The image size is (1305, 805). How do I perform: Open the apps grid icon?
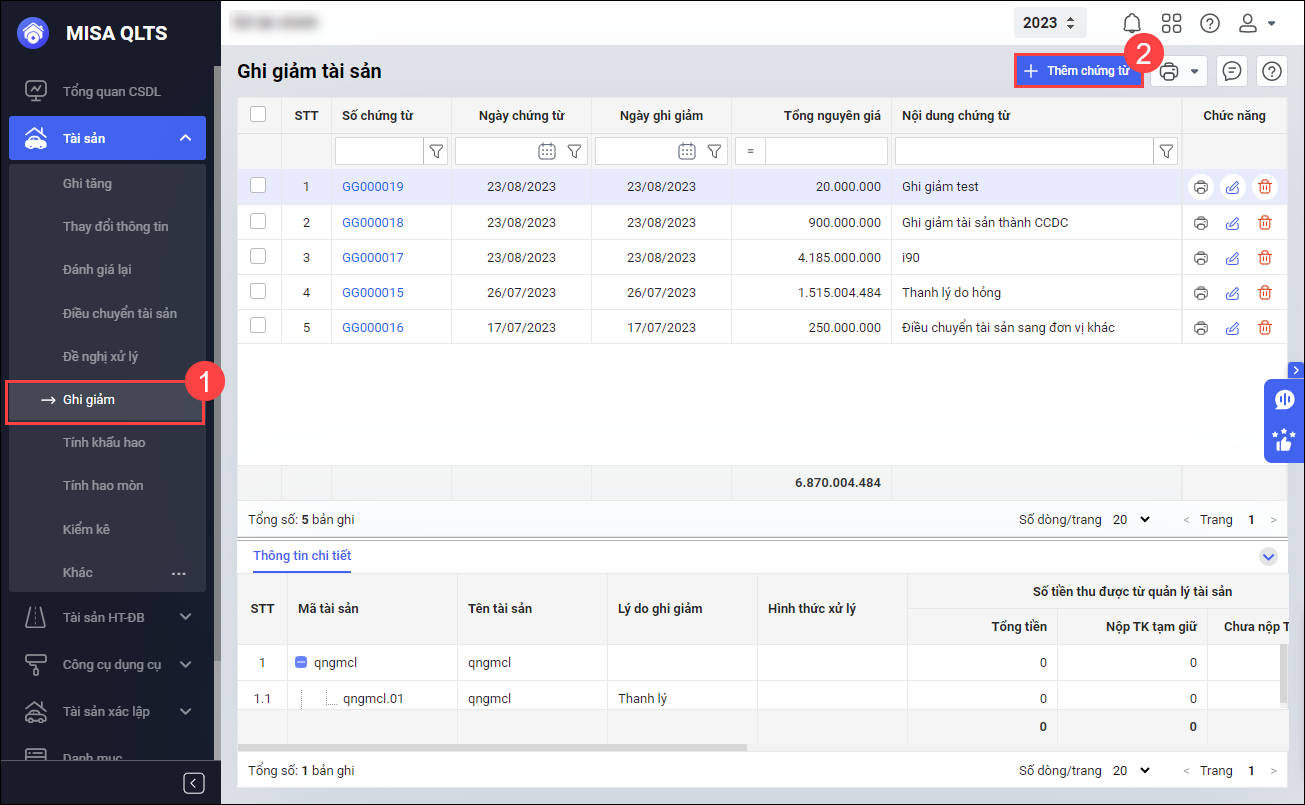[1171, 23]
